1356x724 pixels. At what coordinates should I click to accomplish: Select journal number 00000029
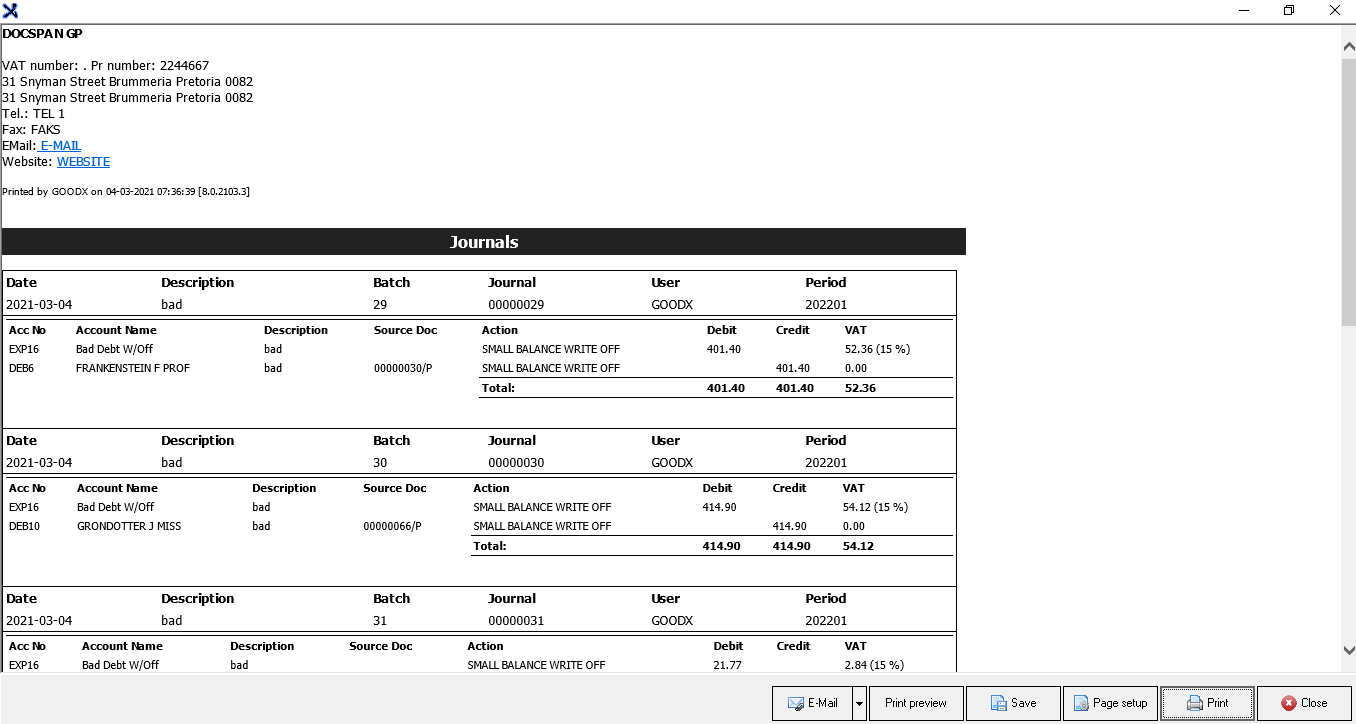515,305
